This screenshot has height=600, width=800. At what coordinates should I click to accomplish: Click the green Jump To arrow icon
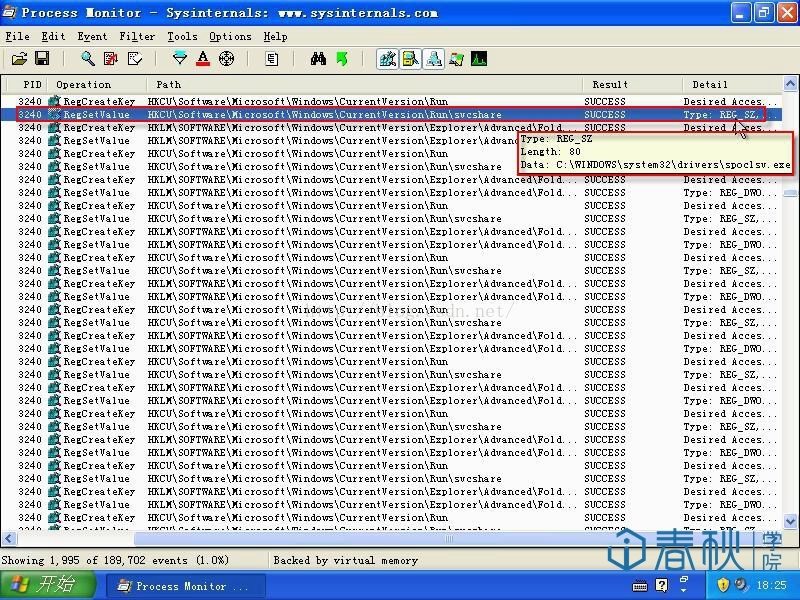tap(342, 59)
